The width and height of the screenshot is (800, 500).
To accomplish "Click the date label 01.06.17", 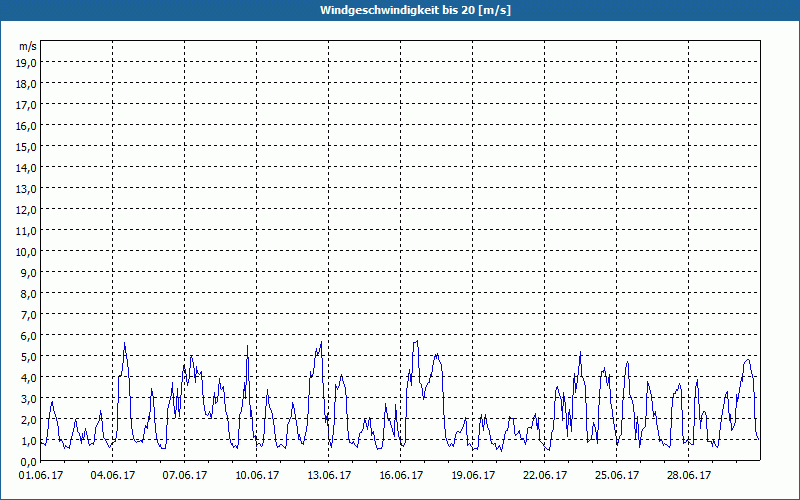I will [x=41, y=476].
